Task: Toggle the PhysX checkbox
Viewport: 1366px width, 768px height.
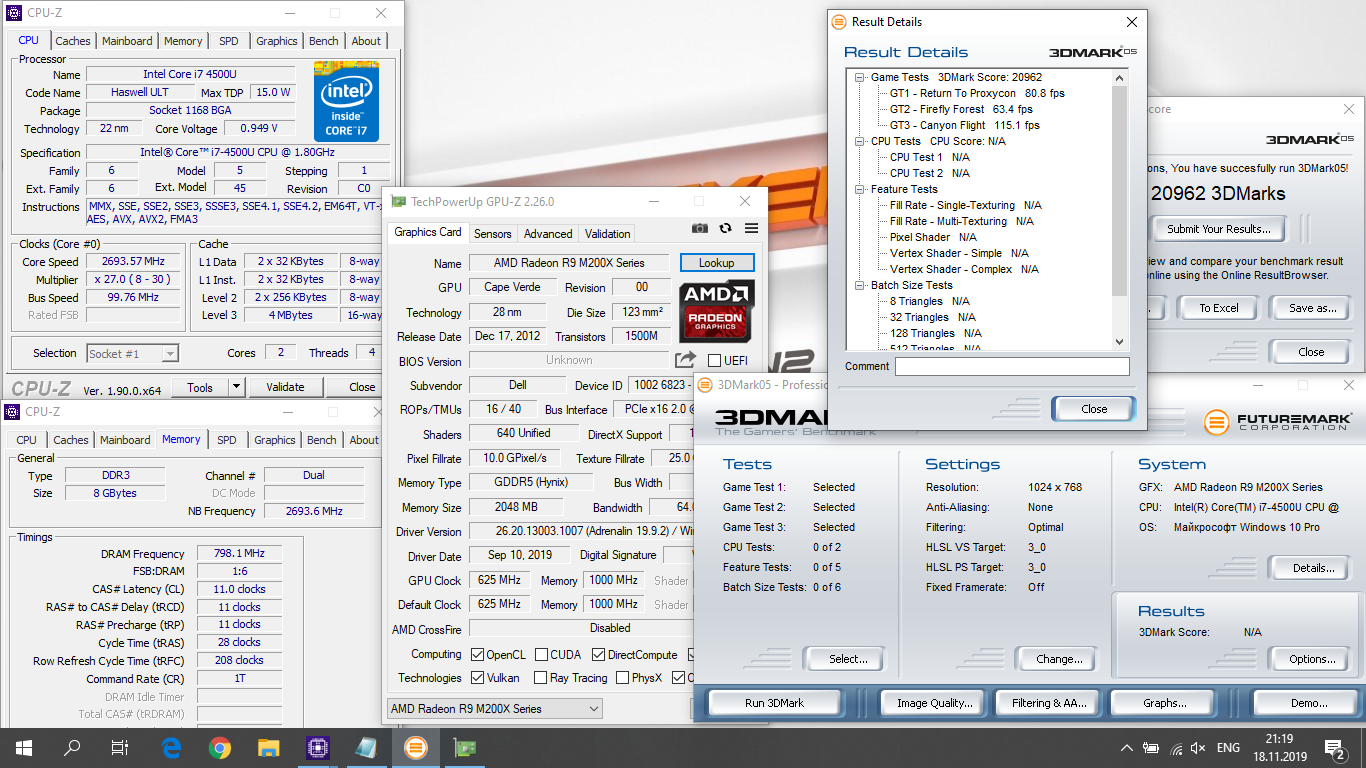Action: 622,678
